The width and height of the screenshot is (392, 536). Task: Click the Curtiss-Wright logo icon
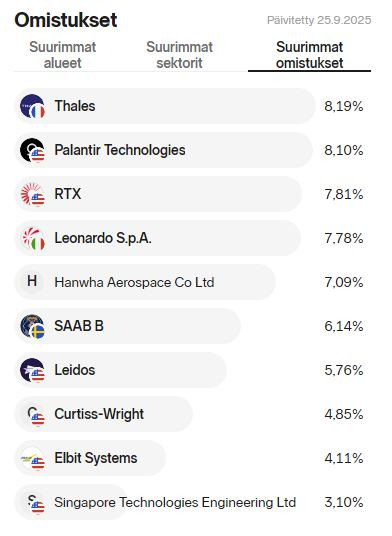pos(32,414)
